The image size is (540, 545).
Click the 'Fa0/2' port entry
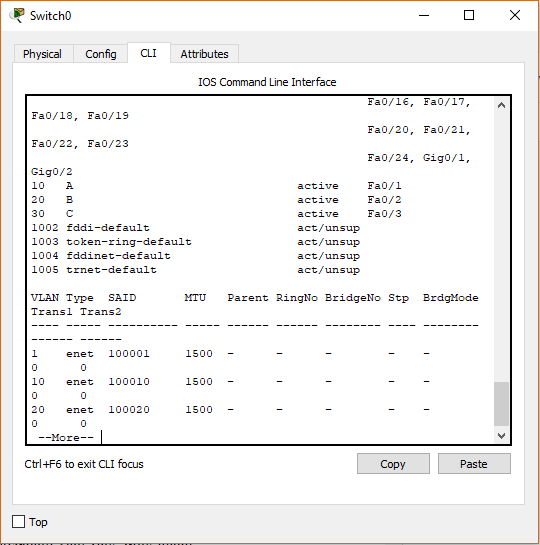tap(384, 200)
